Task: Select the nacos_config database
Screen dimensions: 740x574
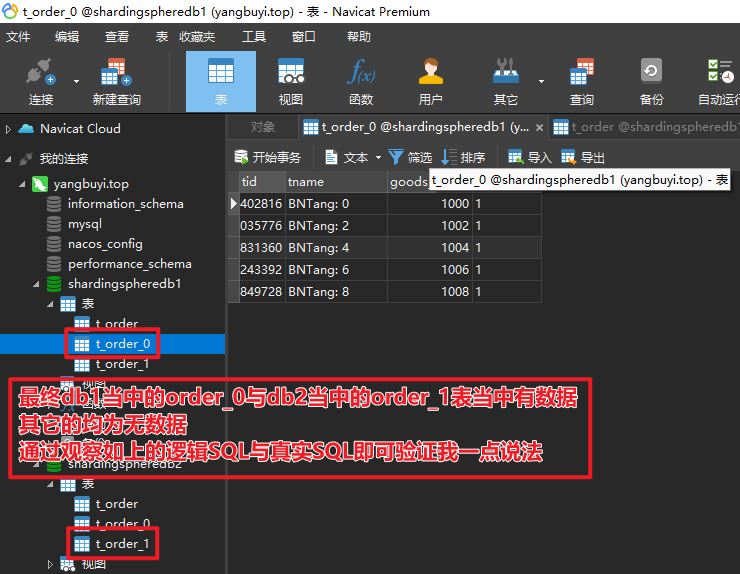Action: click(x=105, y=244)
